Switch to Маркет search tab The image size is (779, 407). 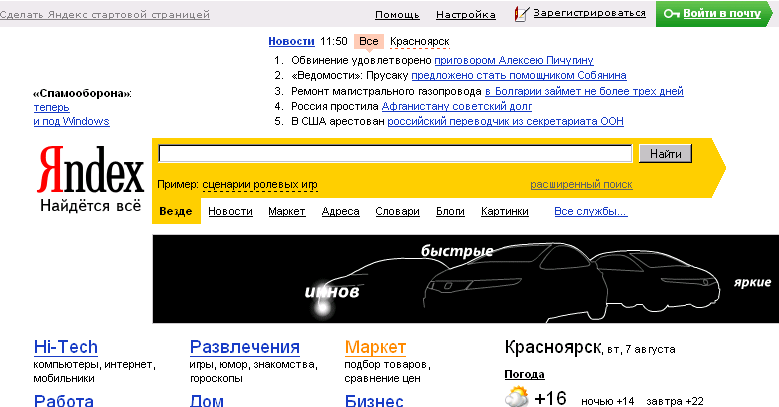[x=287, y=211]
